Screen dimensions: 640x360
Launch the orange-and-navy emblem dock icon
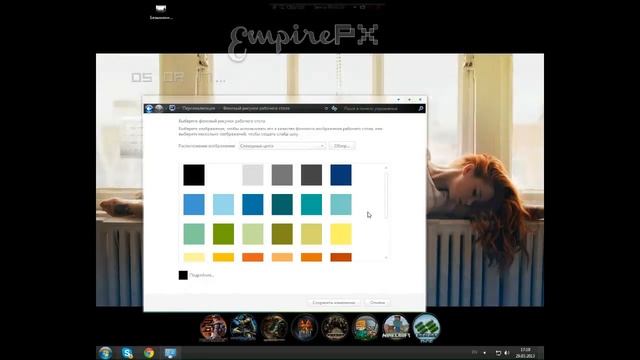click(x=304, y=327)
